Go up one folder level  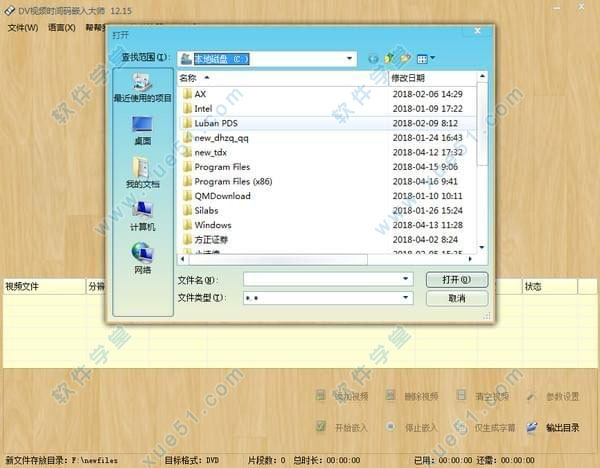tap(389, 59)
